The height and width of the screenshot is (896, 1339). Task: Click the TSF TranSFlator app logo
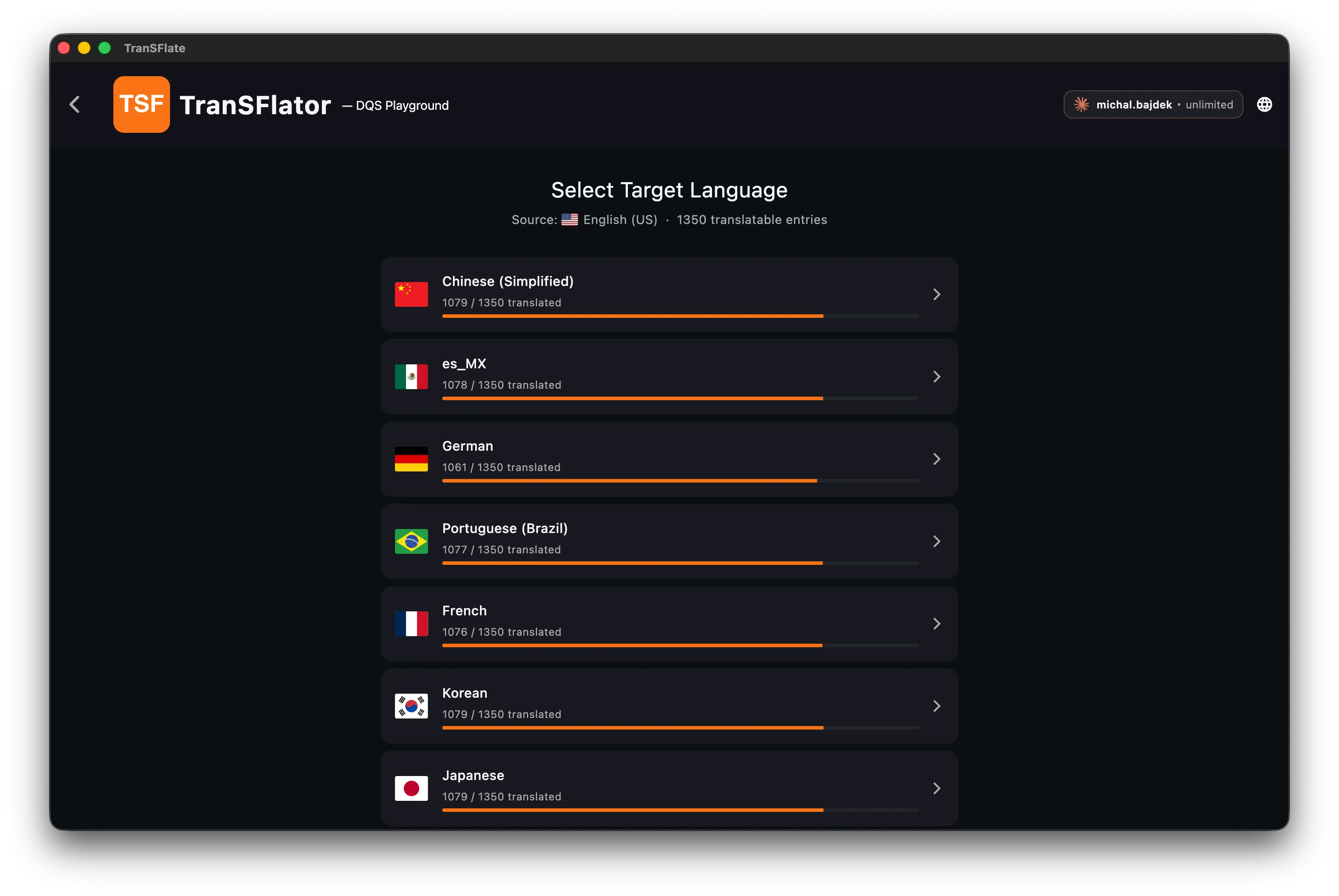(x=141, y=104)
